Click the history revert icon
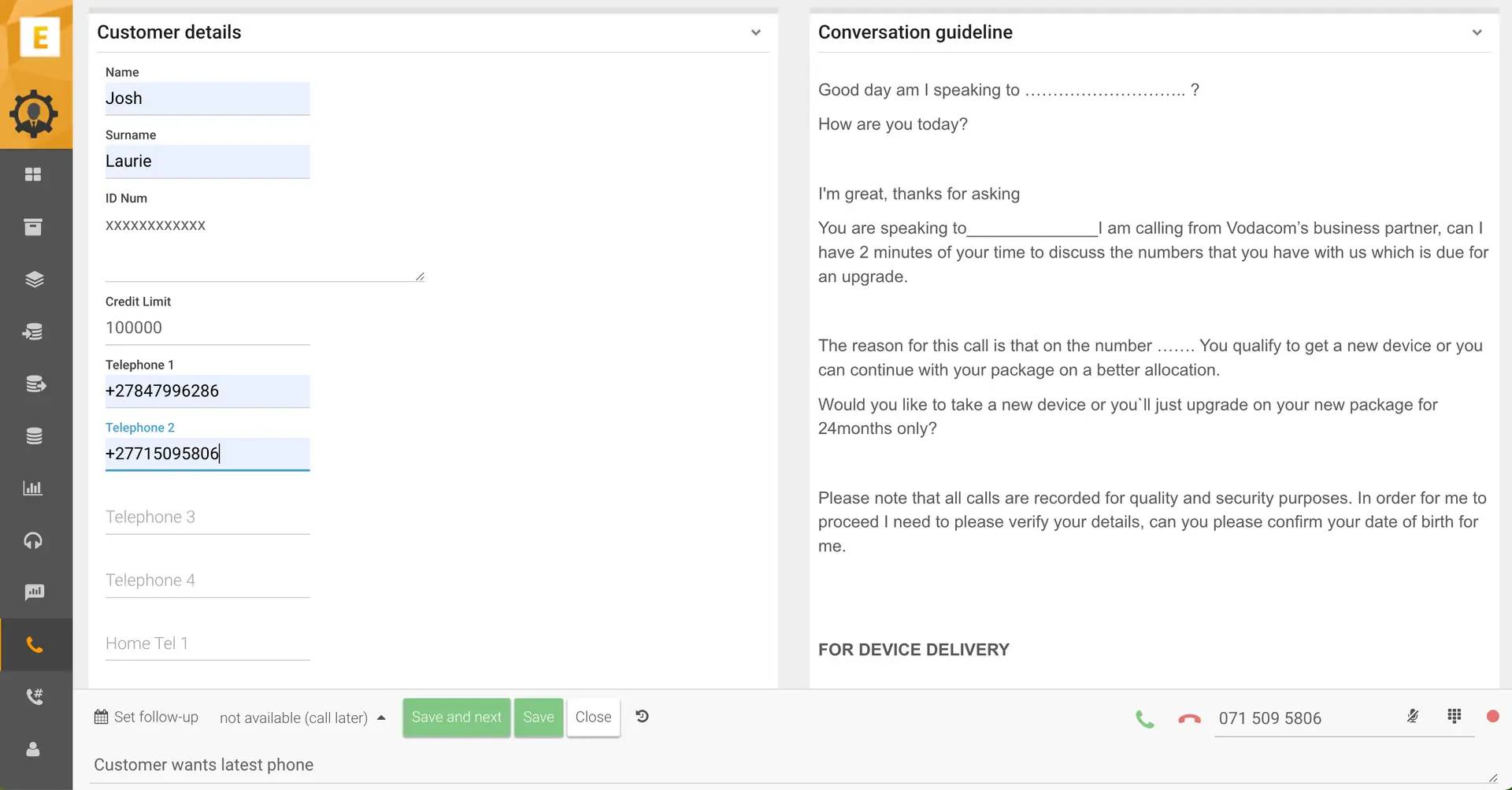 [x=643, y=716]
